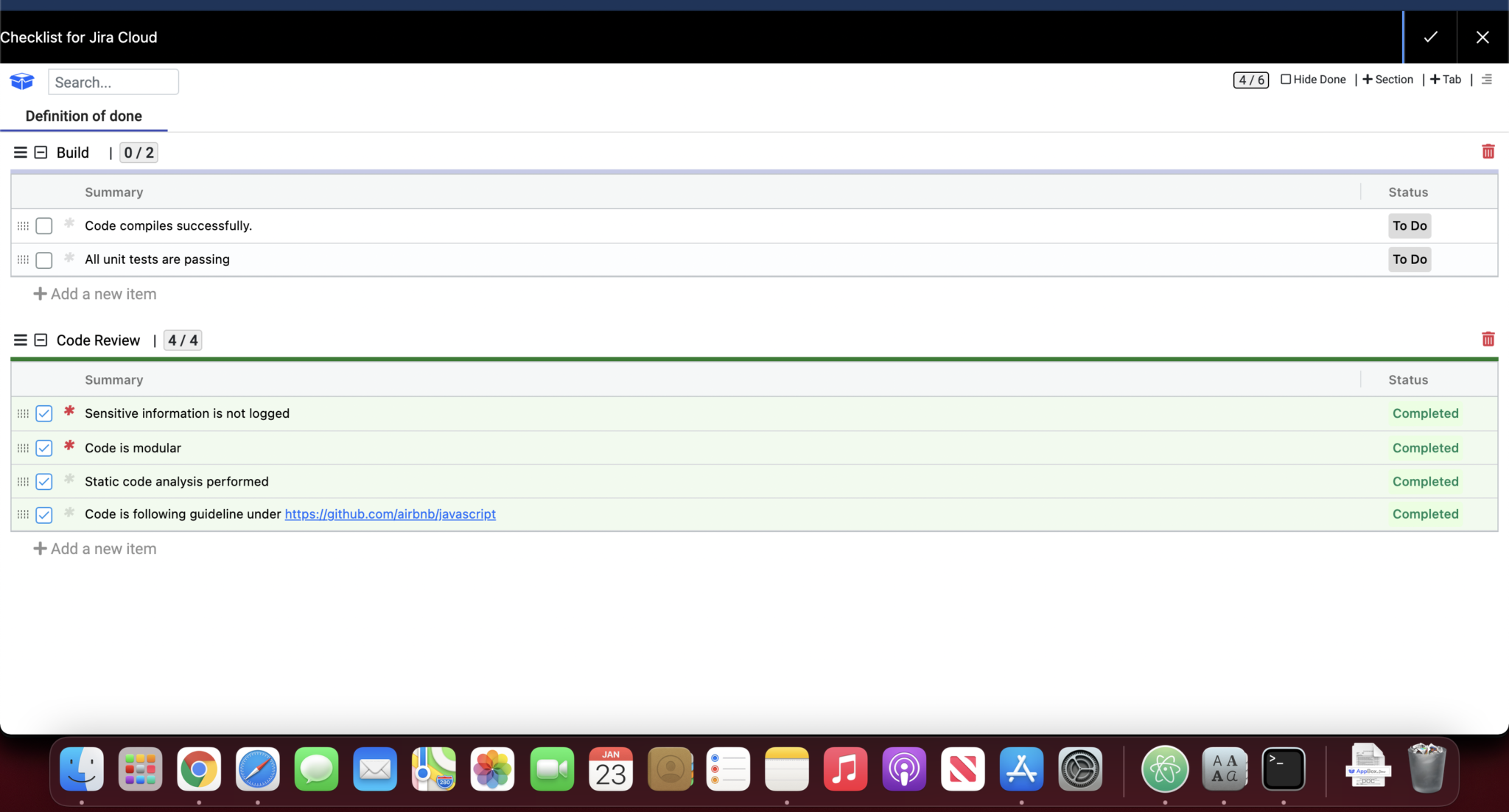Image resolution: width=1509 pixels, height=812 pixels.
Task: Enable the Hide Done checkbox
Action: click(1286, 80)
